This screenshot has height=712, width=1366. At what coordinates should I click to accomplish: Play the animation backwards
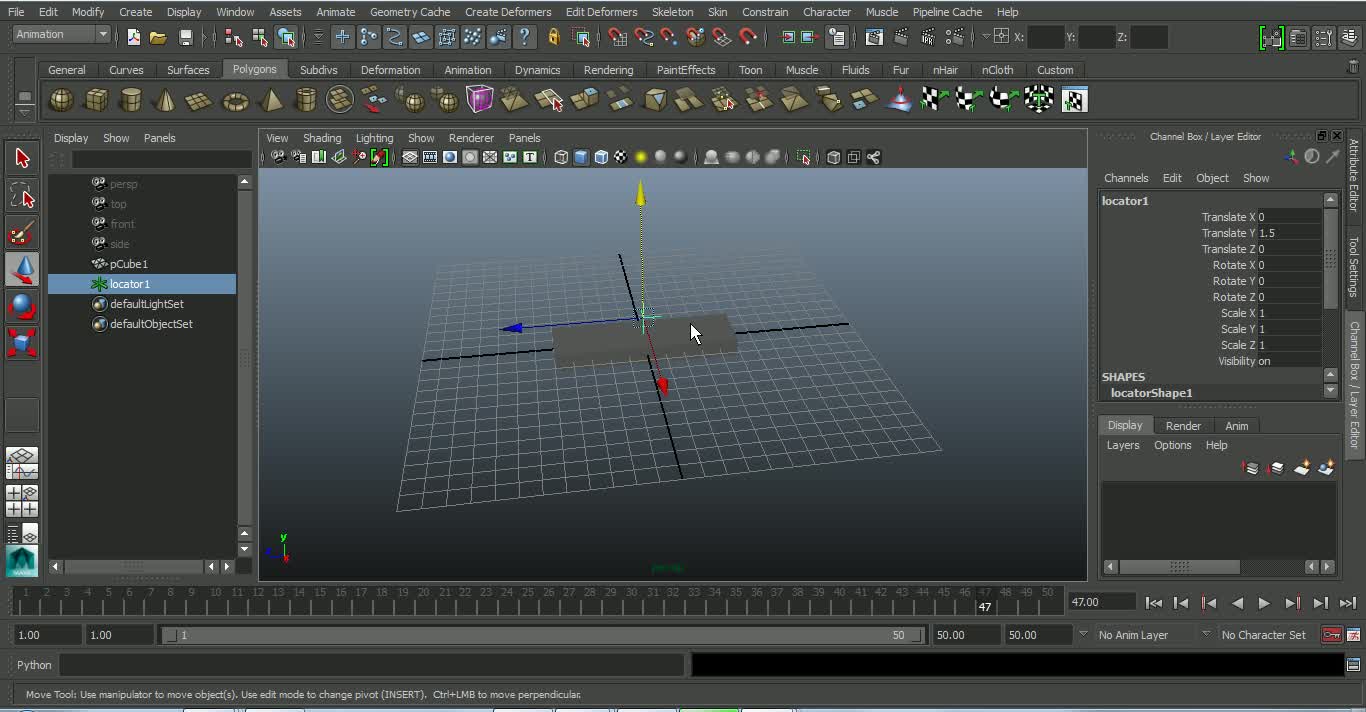1237,603
